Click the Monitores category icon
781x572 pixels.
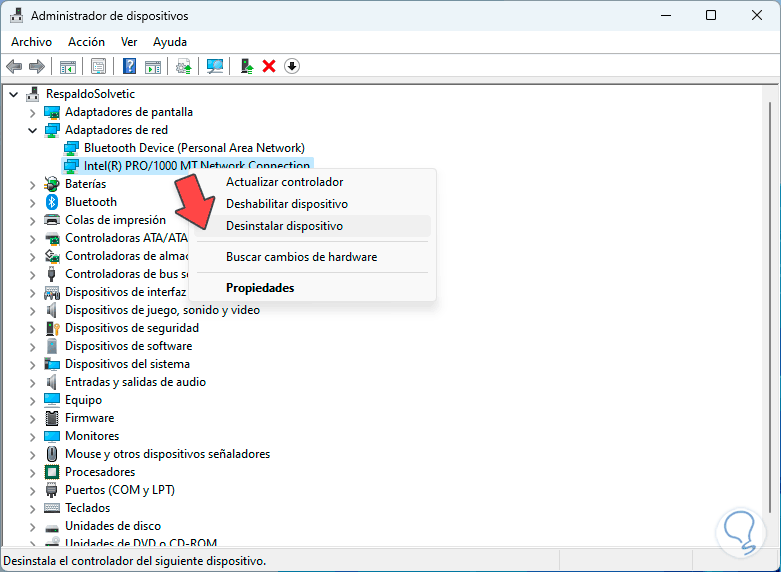click(52, 436)
